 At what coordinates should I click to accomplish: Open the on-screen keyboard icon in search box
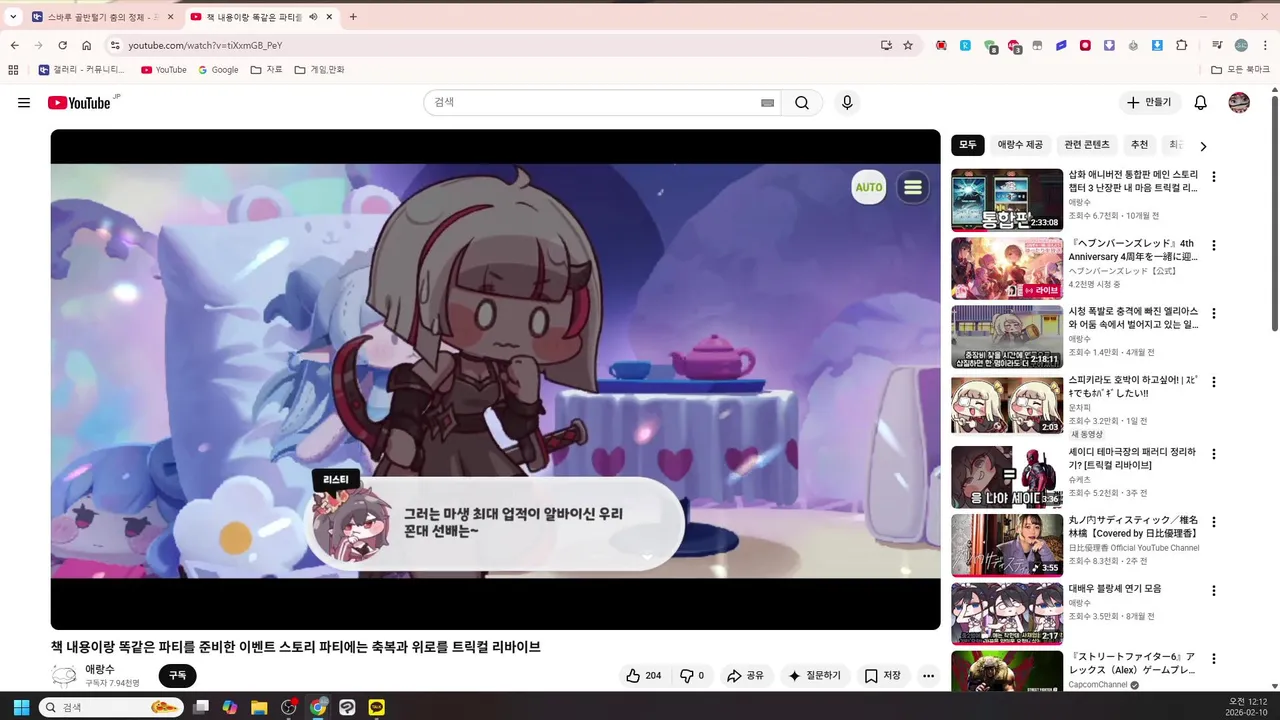pos(767,103)
